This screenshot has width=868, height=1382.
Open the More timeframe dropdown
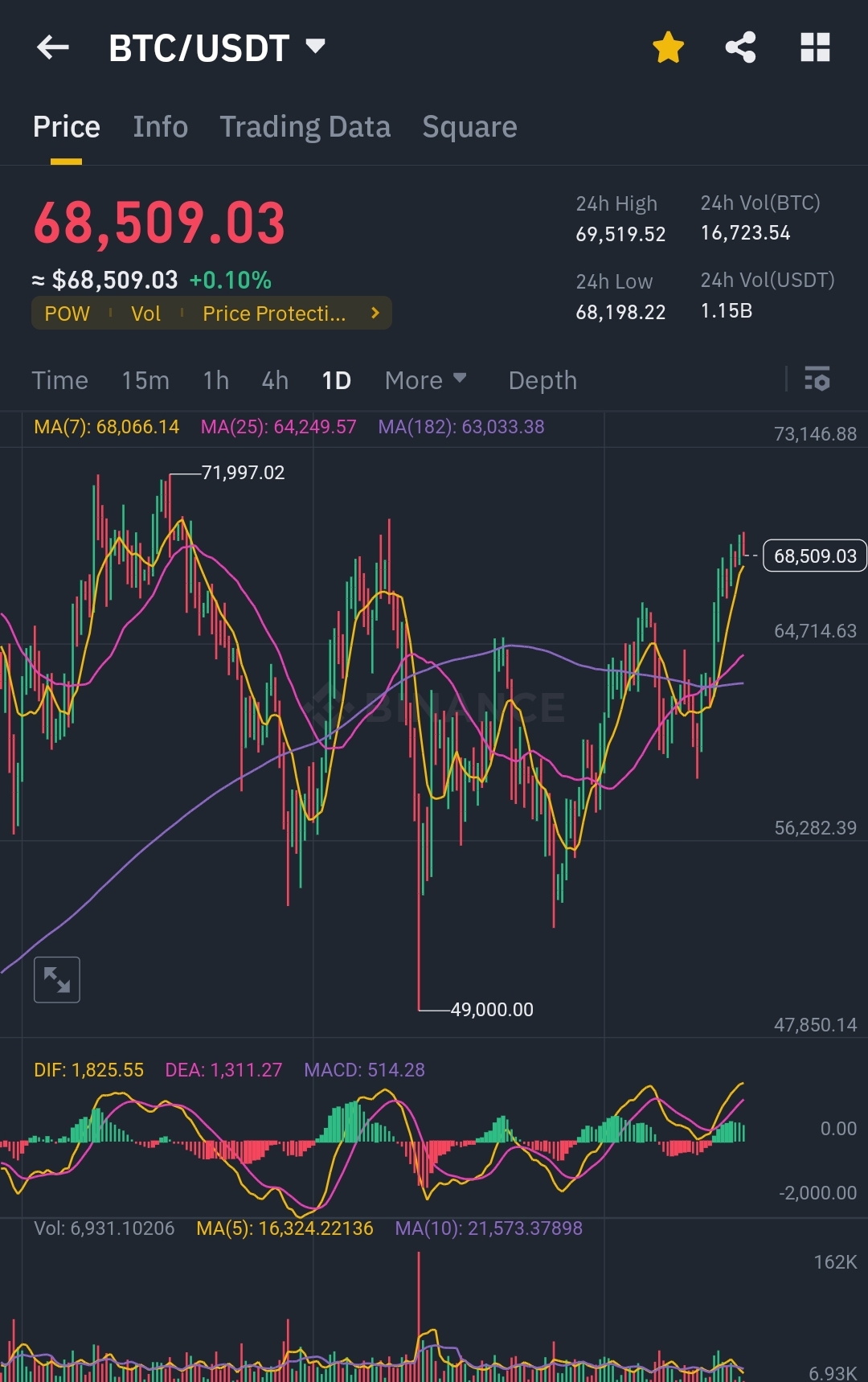425,380
